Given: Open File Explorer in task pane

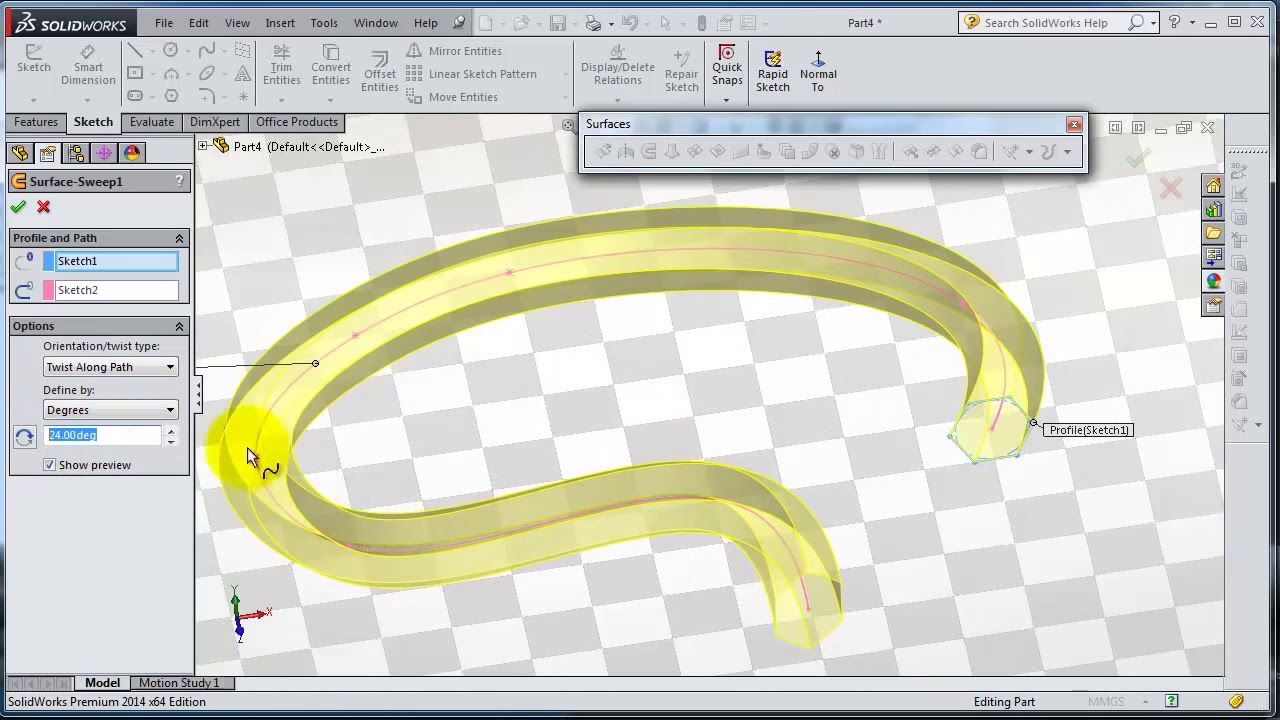Looking at the screenshot, I should 1213,234.
